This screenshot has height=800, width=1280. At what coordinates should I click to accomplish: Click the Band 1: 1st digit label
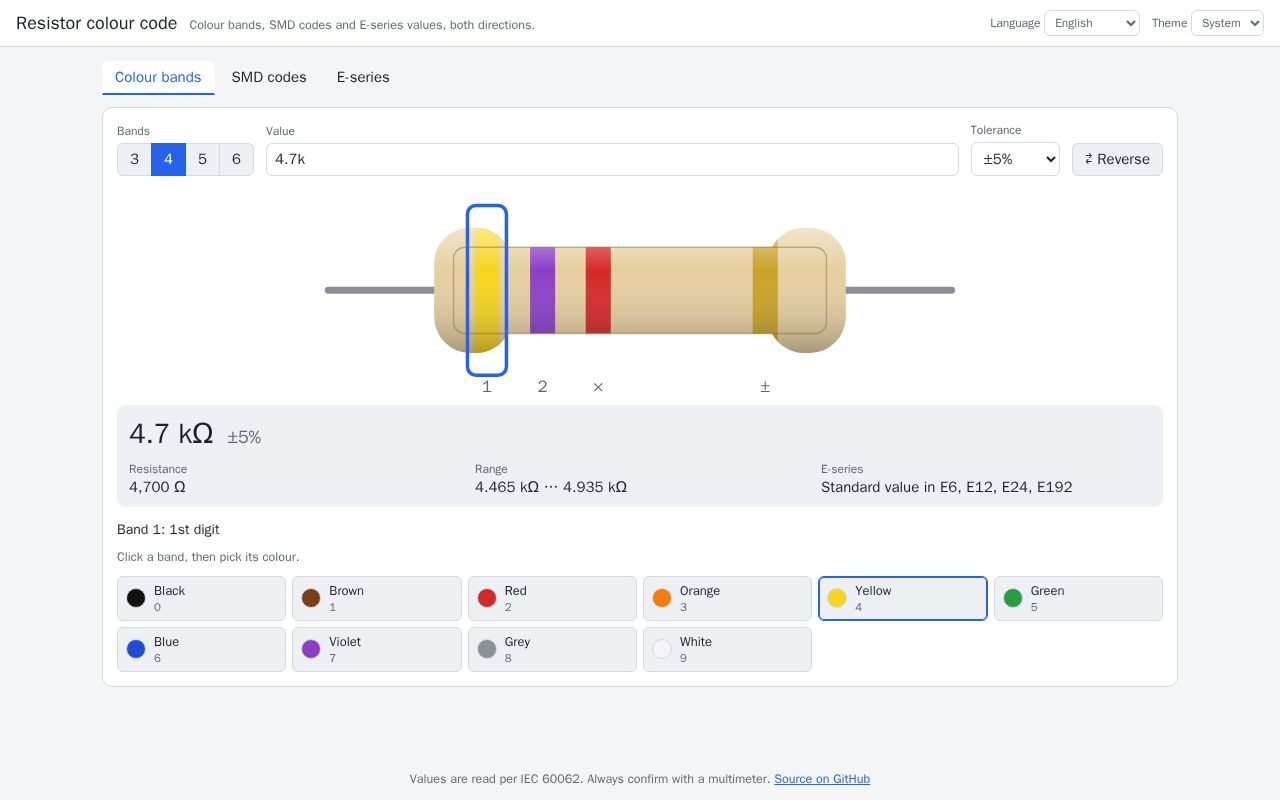(168, 529)
